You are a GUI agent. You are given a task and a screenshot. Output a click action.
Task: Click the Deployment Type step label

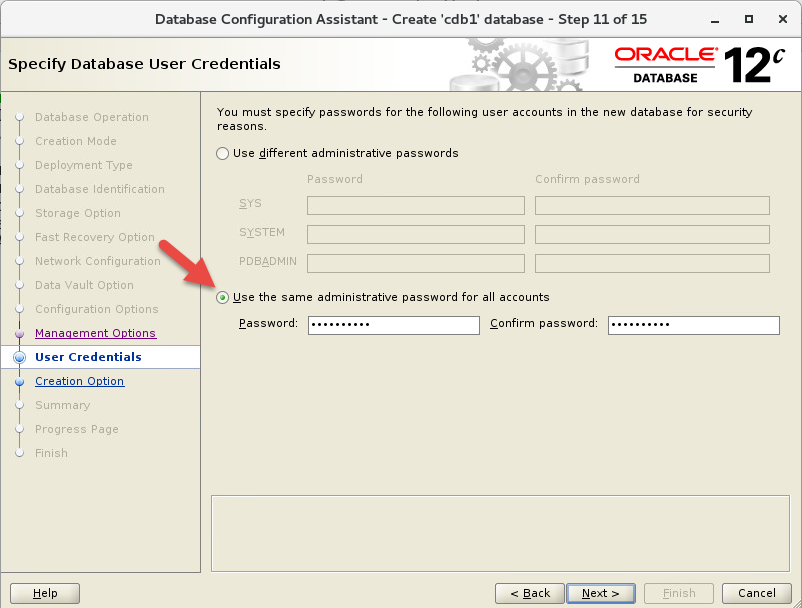(83, 165)
